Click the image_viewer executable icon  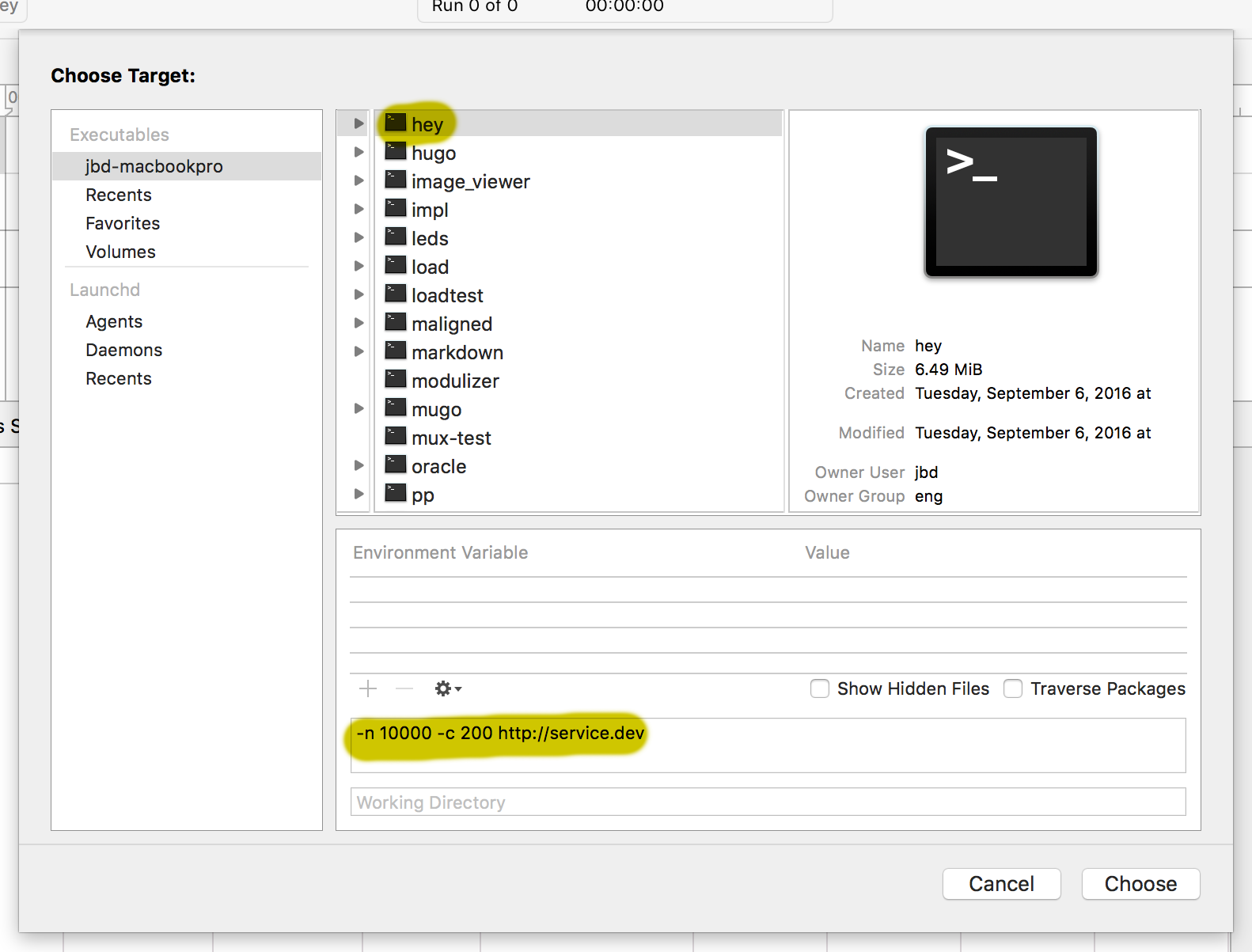[x=396, y=180]
